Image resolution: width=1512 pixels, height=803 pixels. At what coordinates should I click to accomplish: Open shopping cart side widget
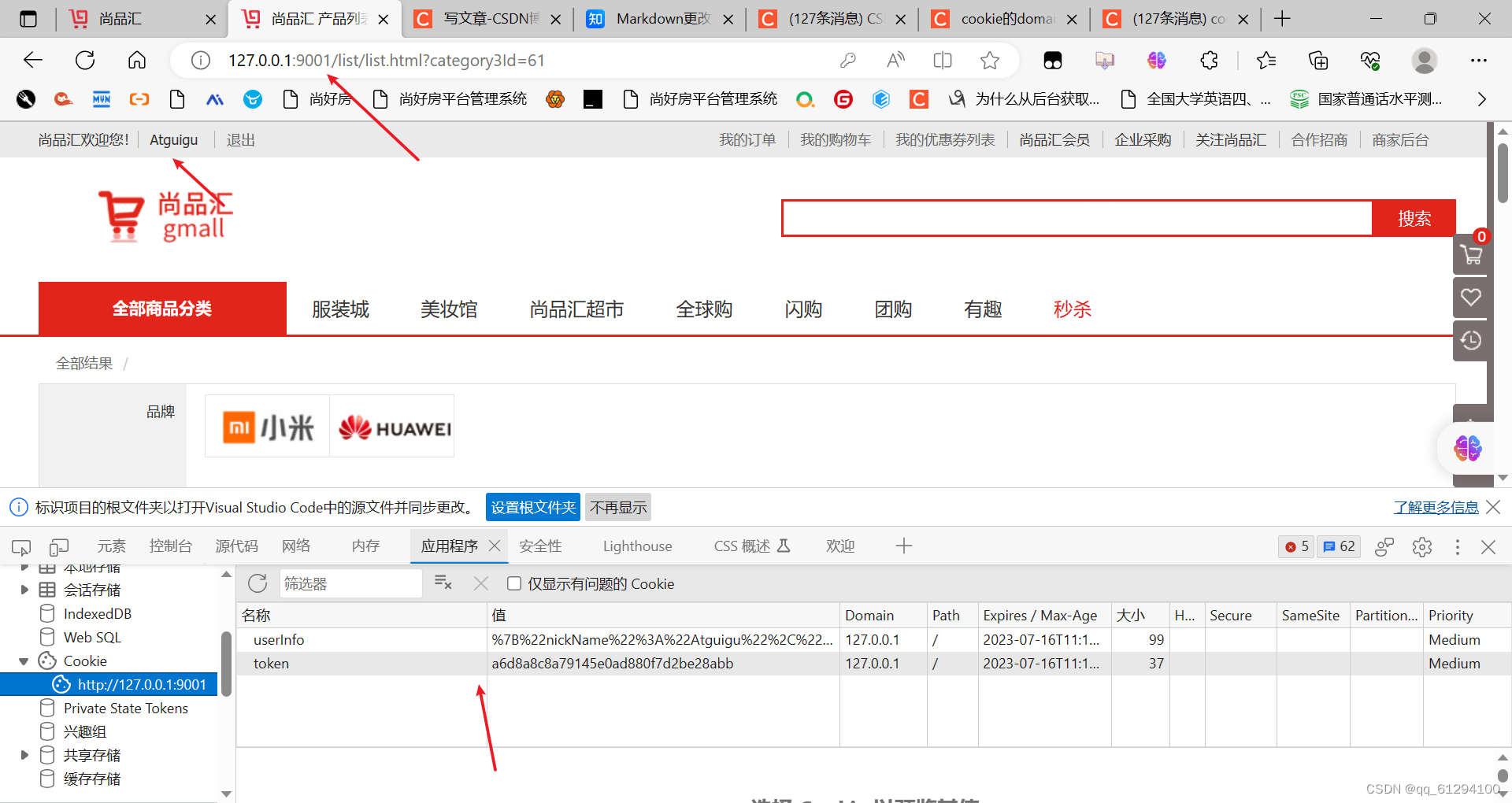click(x=1471, y=254)
